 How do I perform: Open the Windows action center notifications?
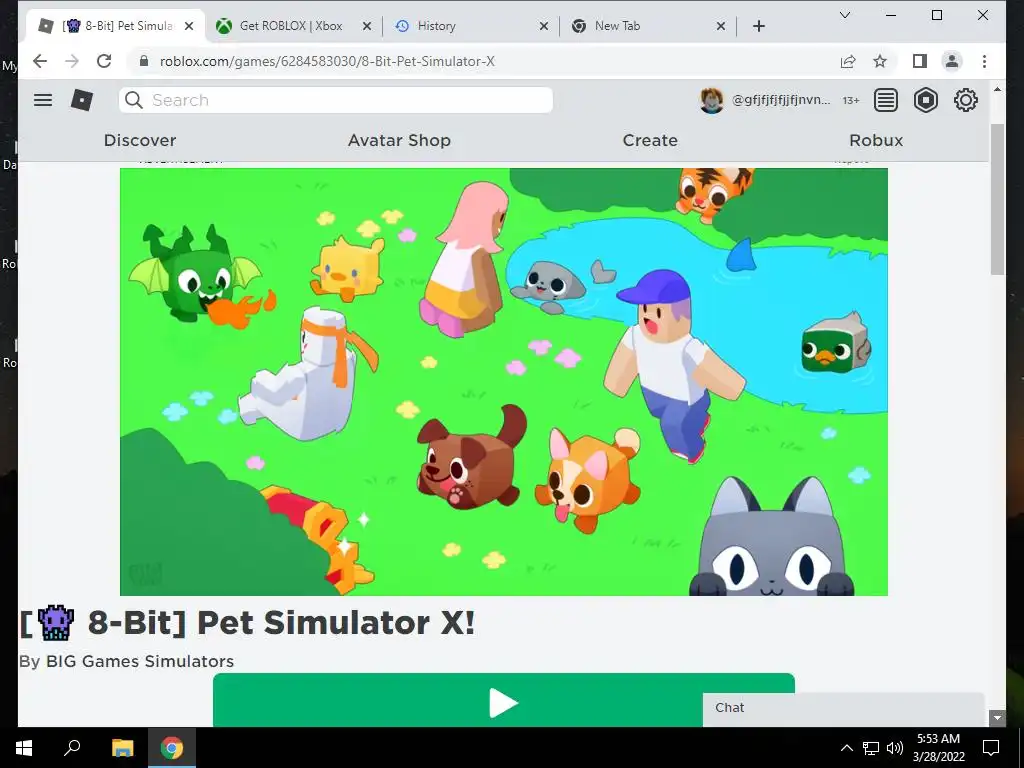(991, 748)
